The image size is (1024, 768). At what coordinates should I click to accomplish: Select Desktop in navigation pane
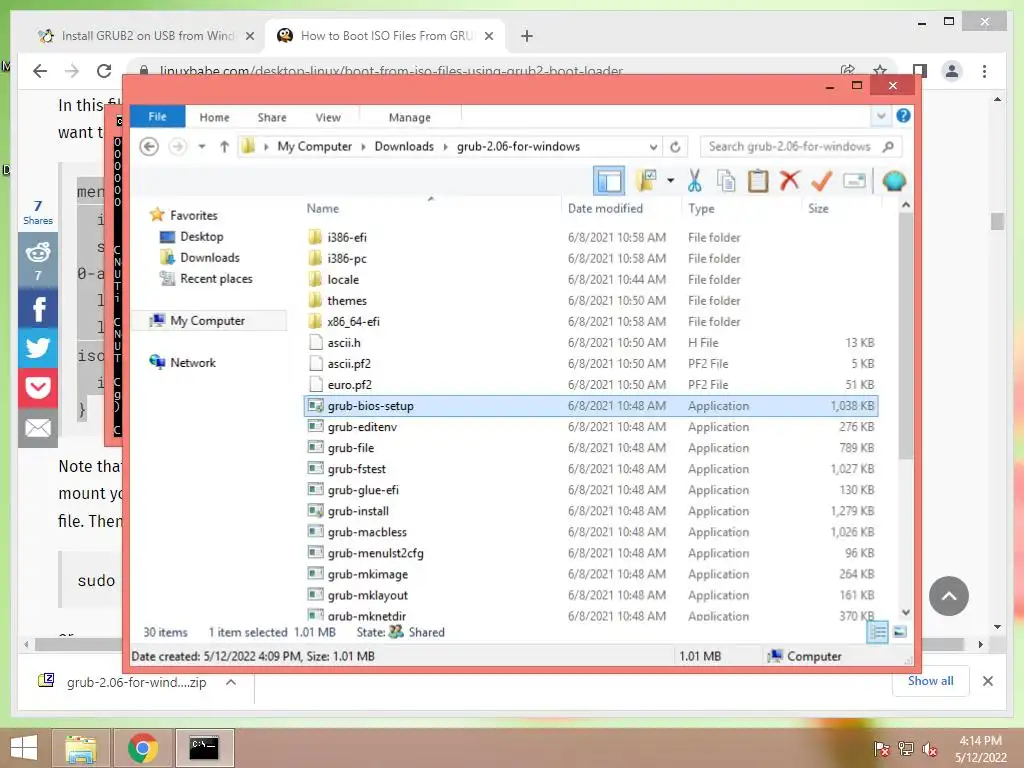click(201, 236)
